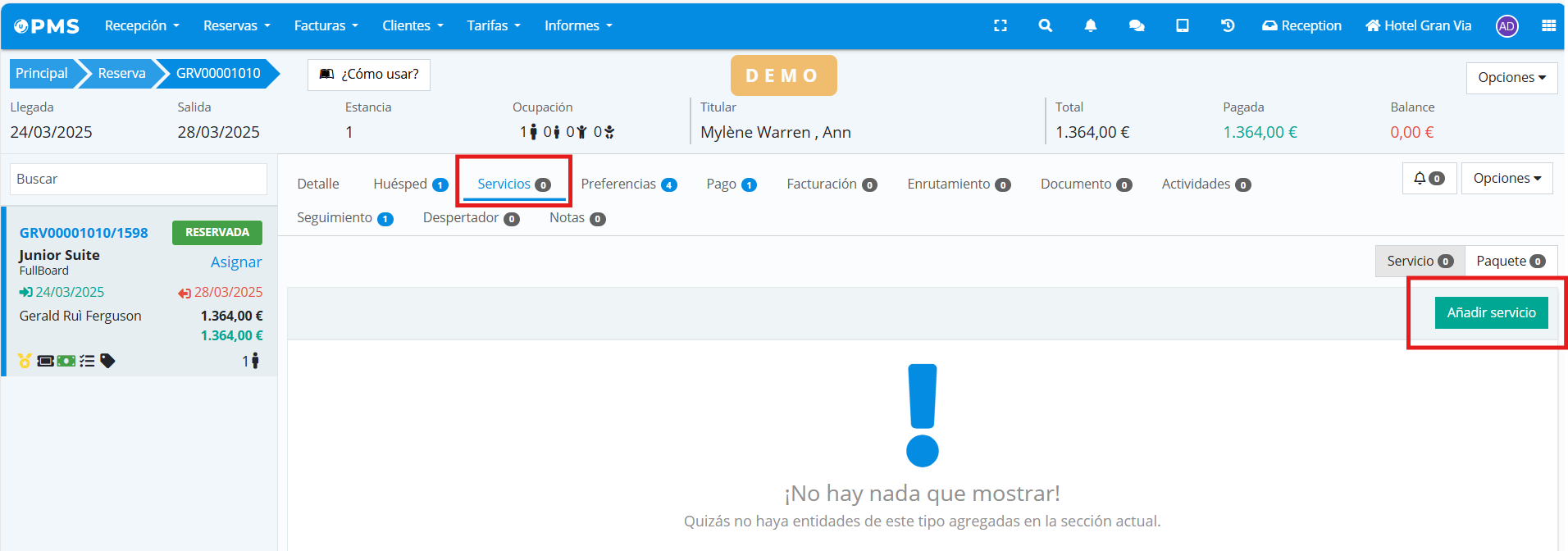Toggle fullscreen mode icon in top bar

(1000, 25)
